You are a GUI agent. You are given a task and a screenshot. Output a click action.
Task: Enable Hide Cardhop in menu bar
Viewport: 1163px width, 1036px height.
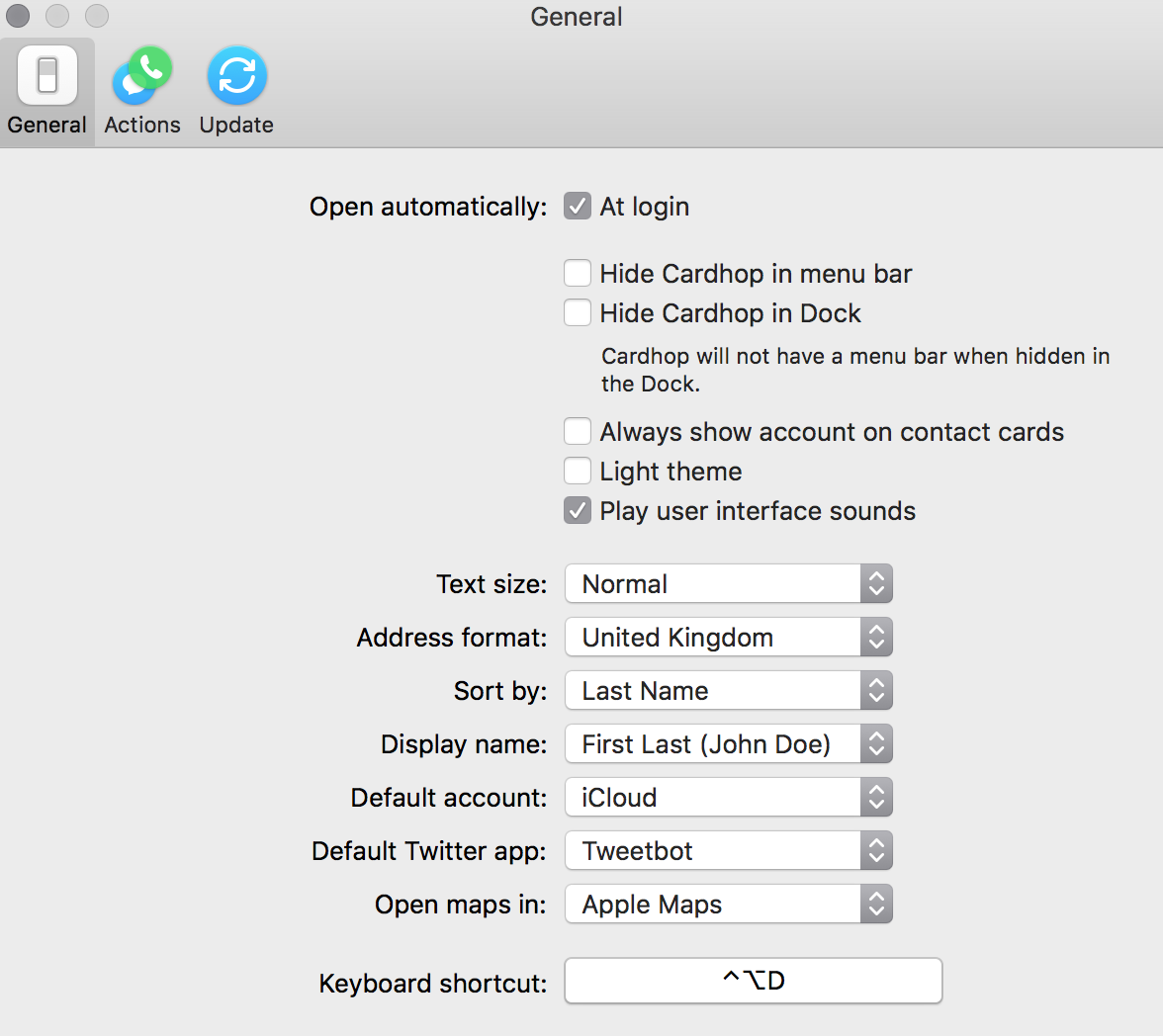pos(578,273)
